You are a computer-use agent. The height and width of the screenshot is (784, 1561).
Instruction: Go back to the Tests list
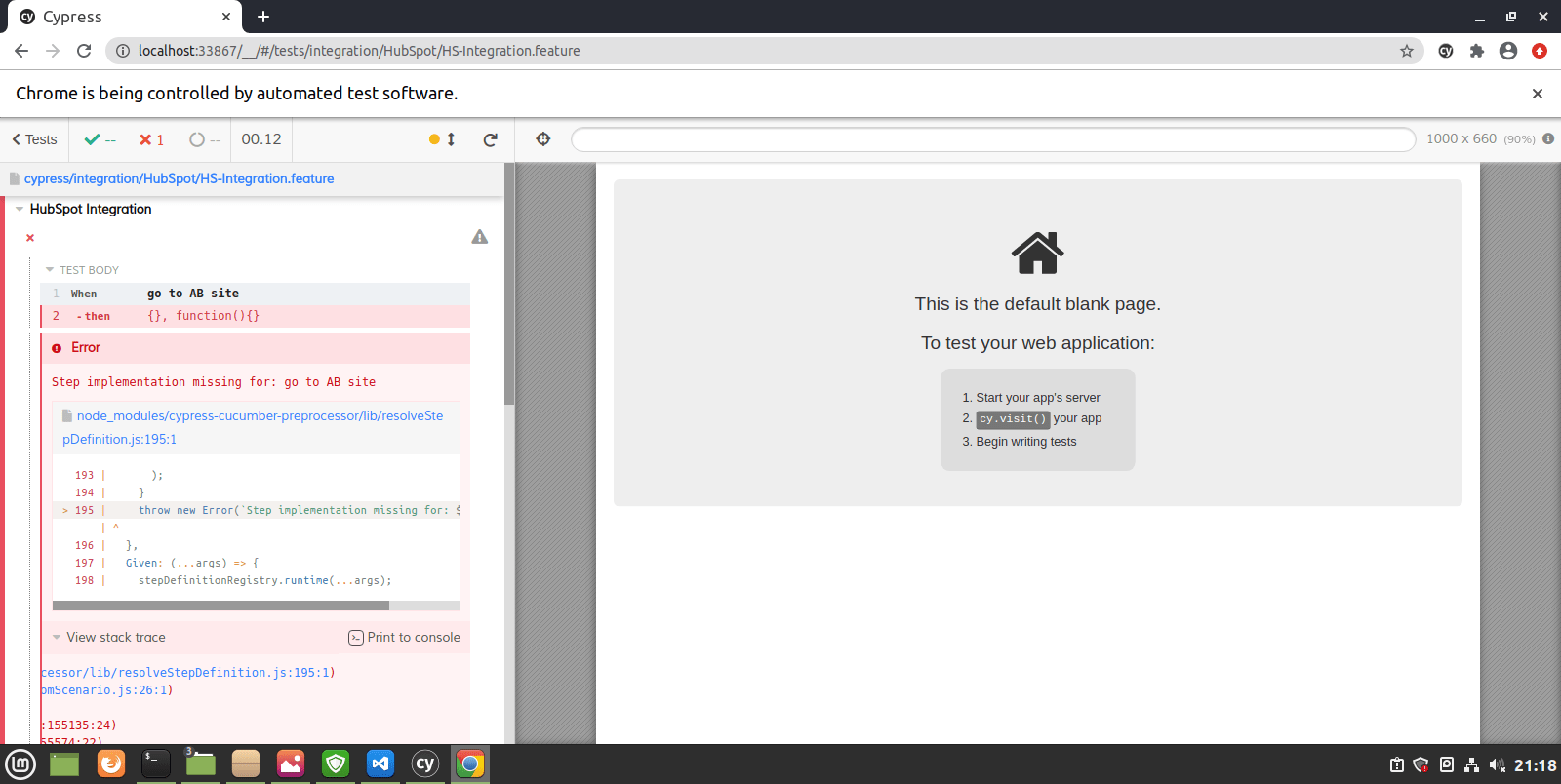pyautogui.click(x=35, y=139)
